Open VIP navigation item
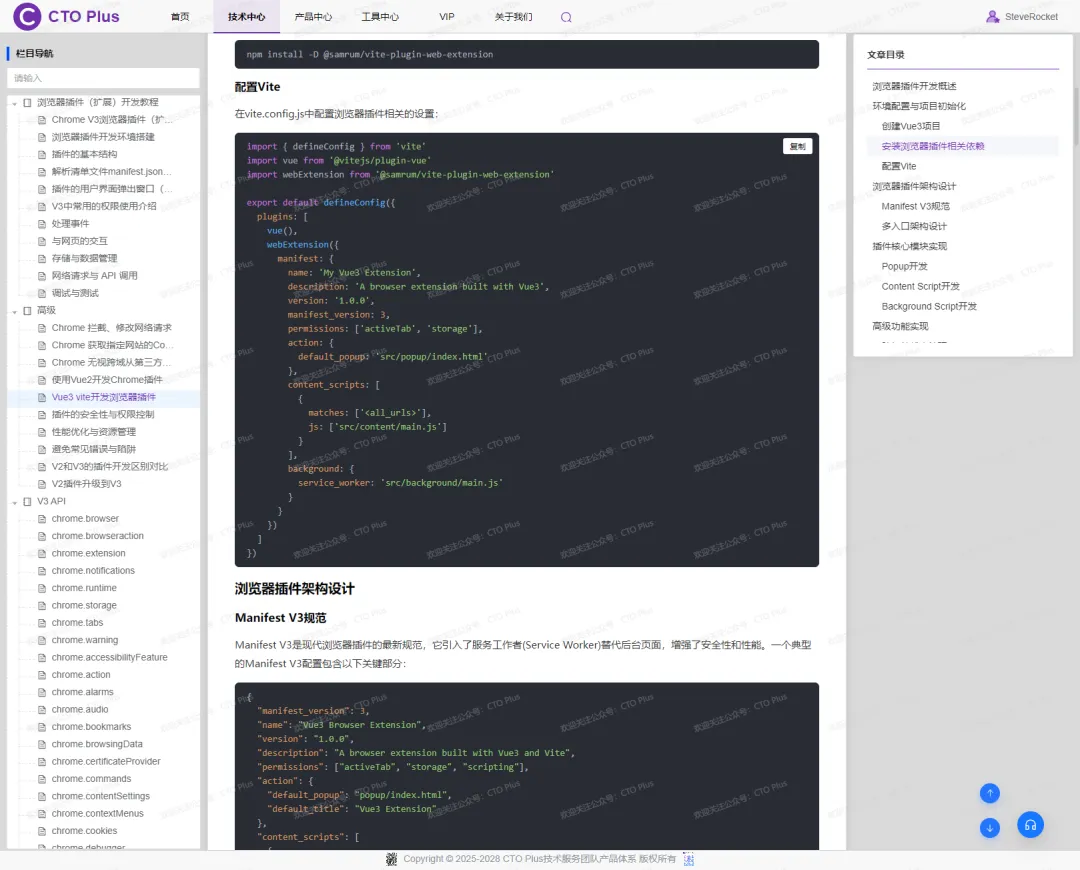This screenshot has height=870, width=1080. tap(447, 17)
